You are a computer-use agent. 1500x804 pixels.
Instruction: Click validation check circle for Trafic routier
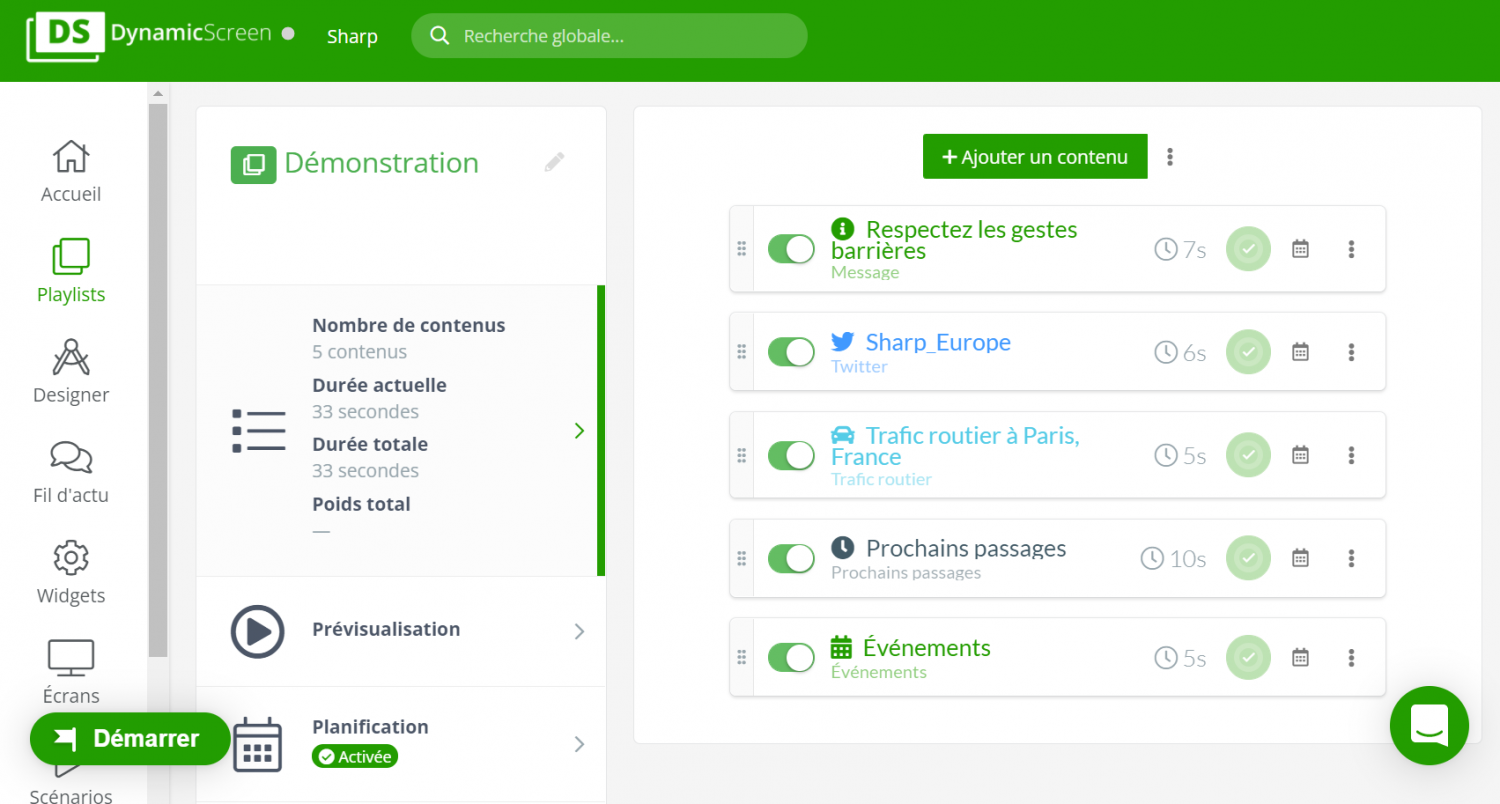[1248, 455]
